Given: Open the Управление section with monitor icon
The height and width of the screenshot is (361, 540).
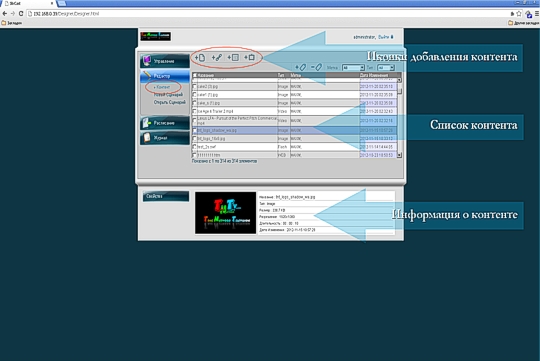Looking at the screenshot, I should 165,61.
